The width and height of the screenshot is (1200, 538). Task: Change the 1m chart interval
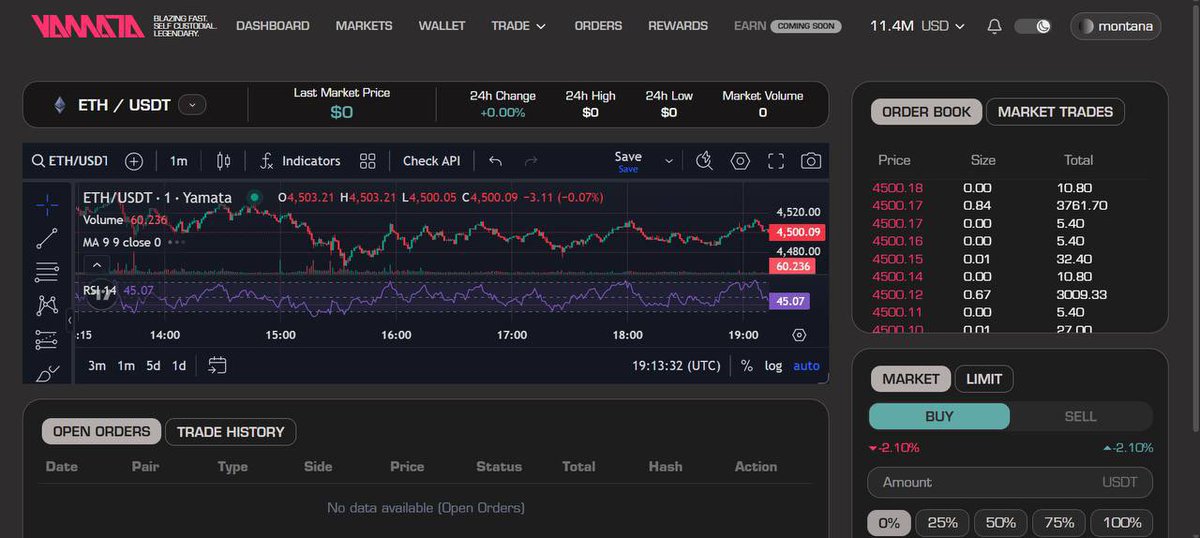179,161
